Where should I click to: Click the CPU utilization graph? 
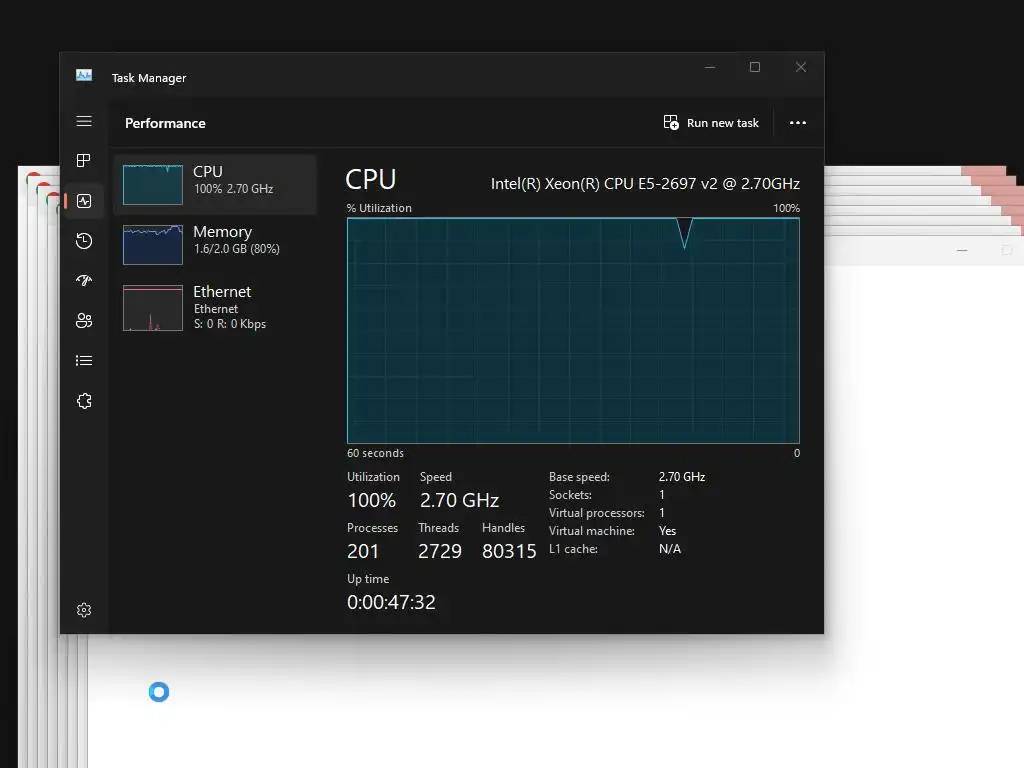[573, 330]
